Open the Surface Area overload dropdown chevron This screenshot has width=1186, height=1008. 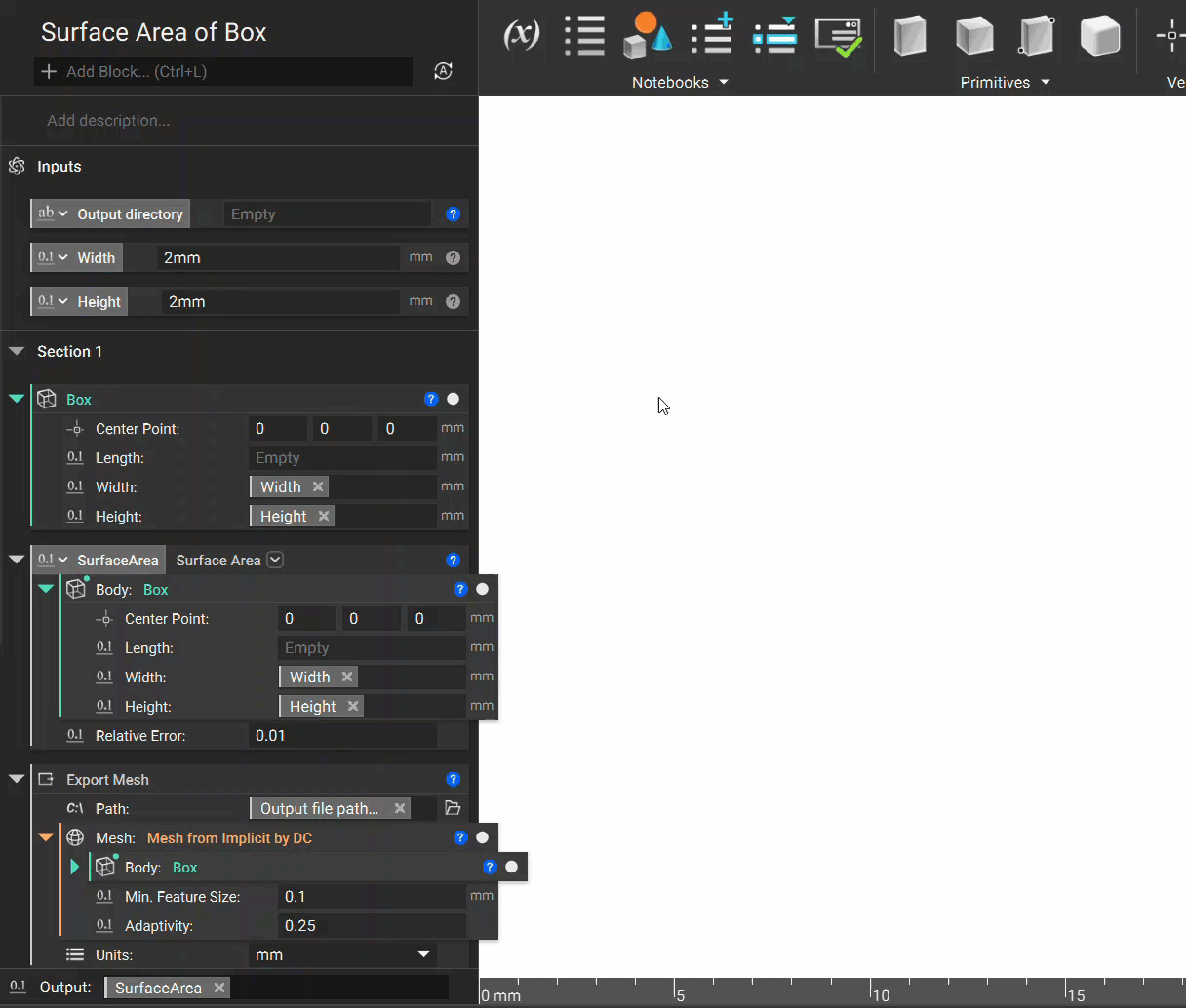point(275,560)
